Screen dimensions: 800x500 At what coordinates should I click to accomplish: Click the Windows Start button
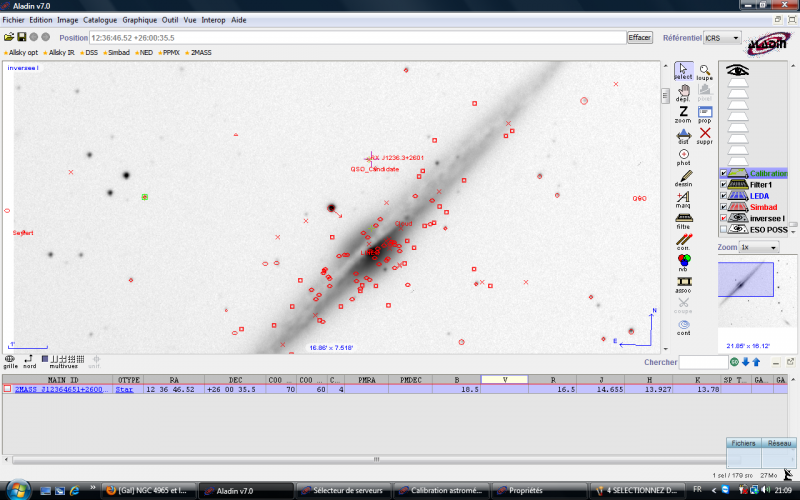18,490
